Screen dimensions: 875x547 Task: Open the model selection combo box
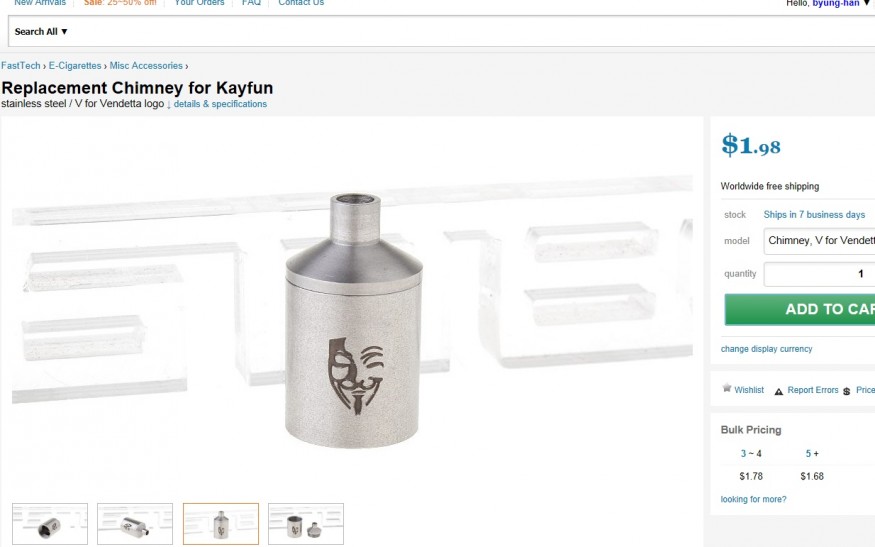click(819, 241)
